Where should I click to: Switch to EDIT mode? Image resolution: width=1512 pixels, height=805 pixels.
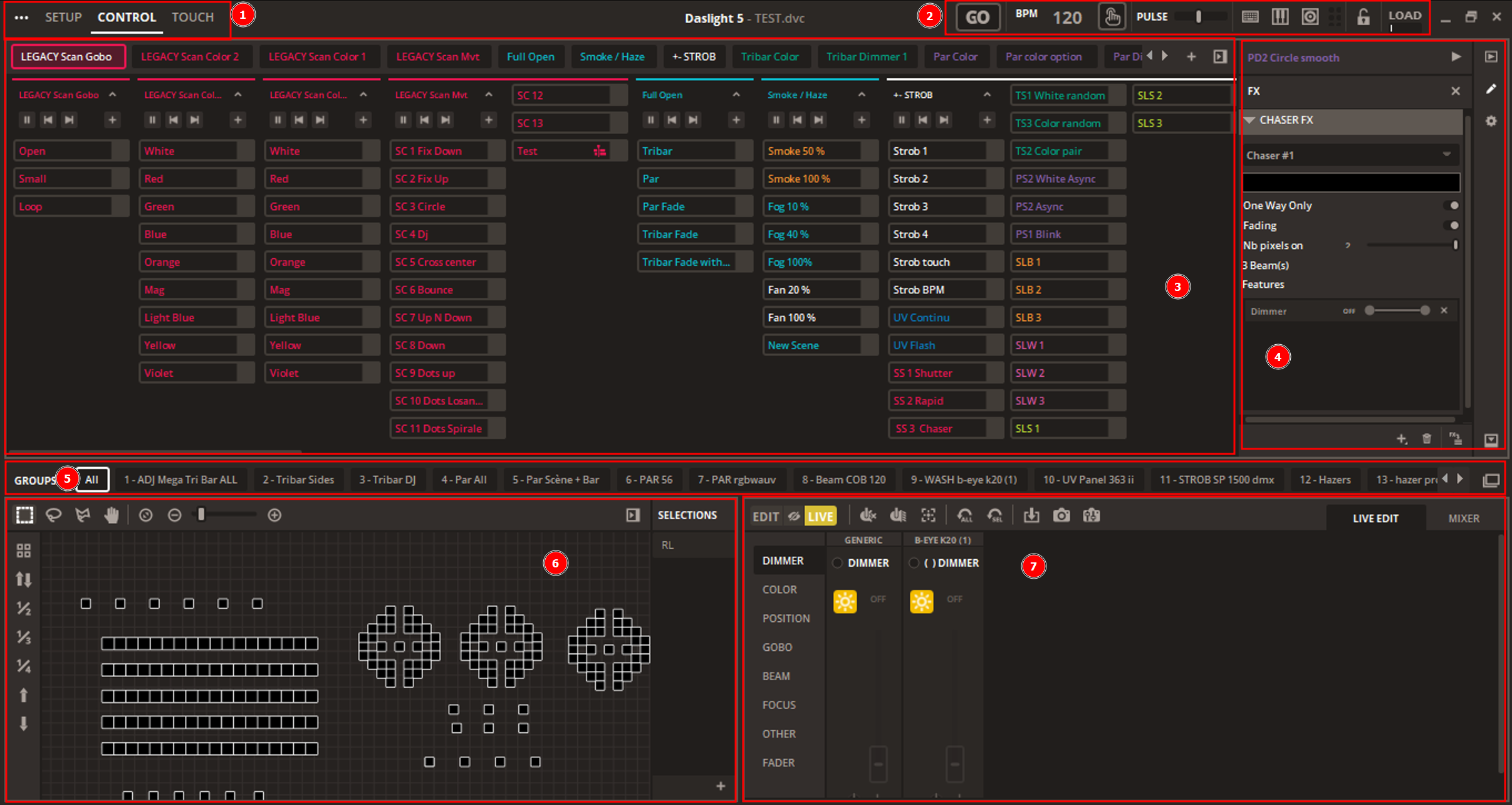point(766,517)
